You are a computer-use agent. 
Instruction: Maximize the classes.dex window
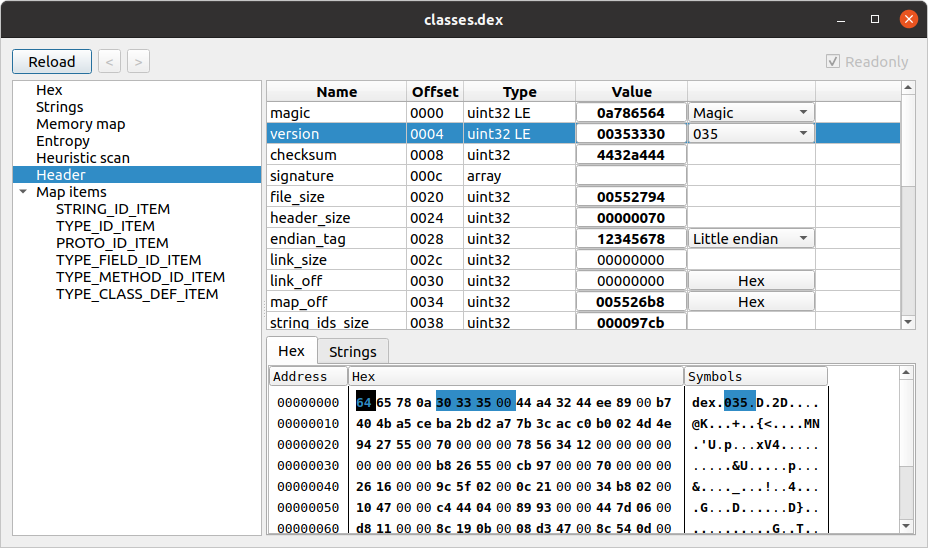pos(875,19)
